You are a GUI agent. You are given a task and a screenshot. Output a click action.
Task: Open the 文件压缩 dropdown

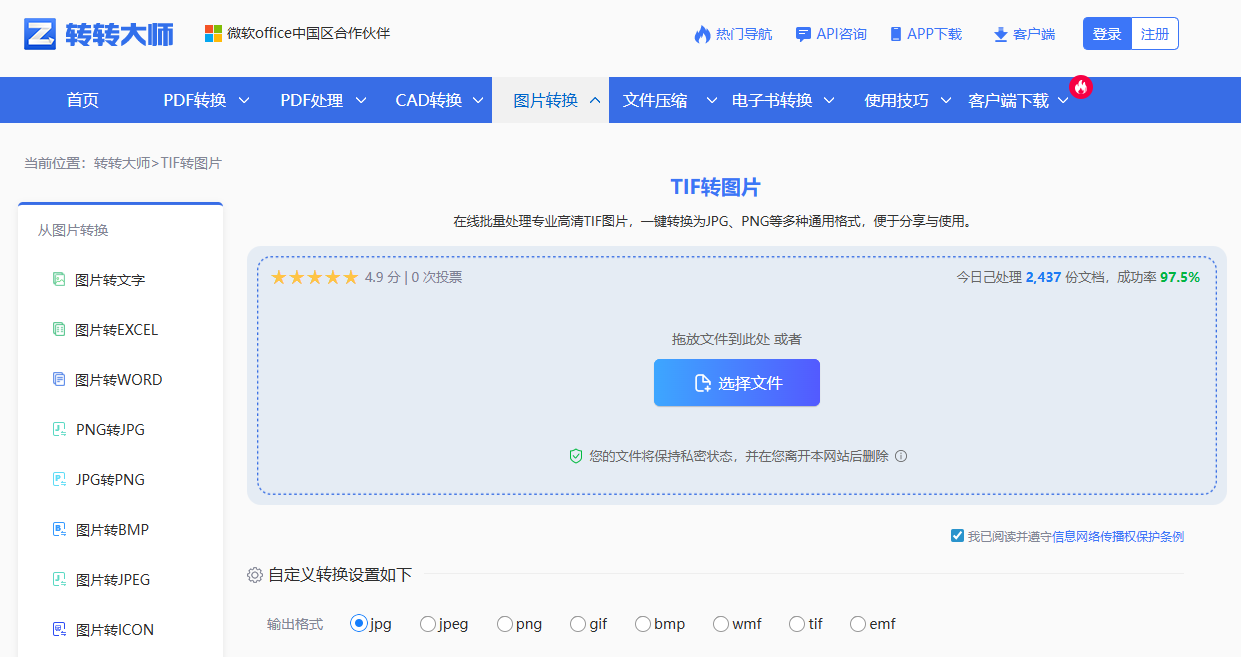[x=655, y=100]
